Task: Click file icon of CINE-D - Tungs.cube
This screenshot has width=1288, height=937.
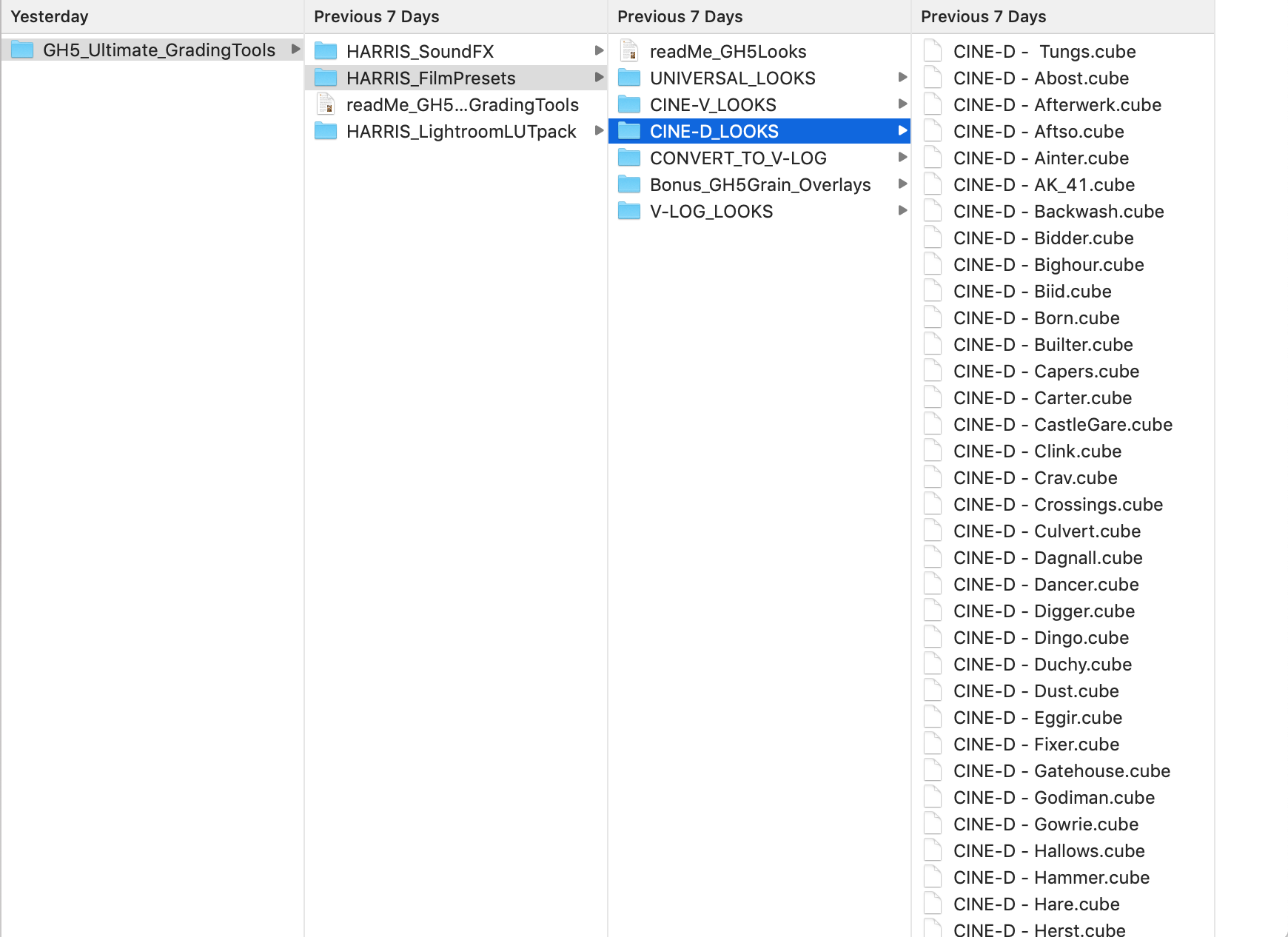Action: pos(933,51)
